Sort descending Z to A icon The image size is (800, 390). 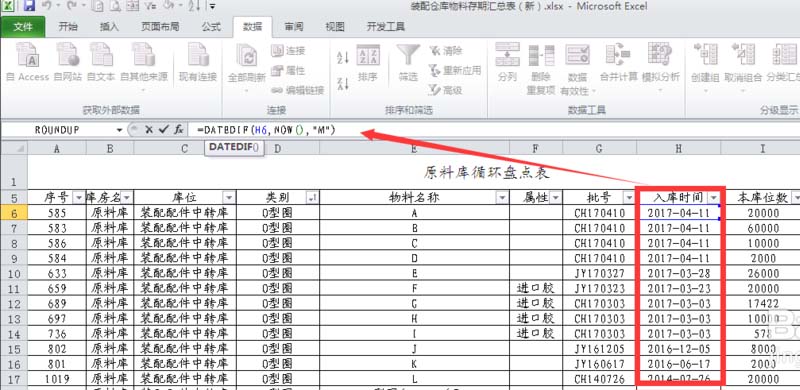[x=343, y=83]
